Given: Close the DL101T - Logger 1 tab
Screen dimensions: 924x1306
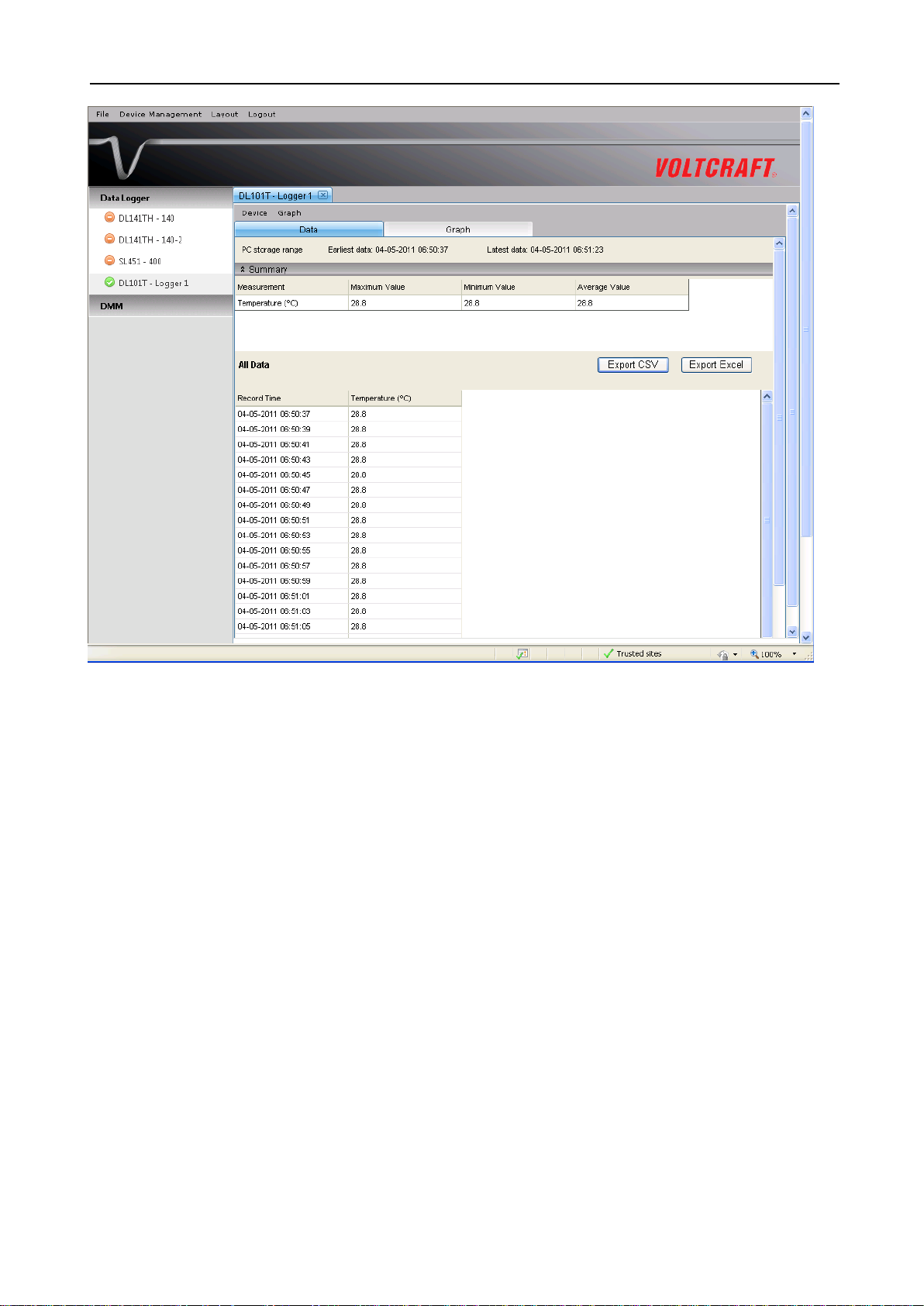Looking at the screenshot, I should (x=323, y=195).
